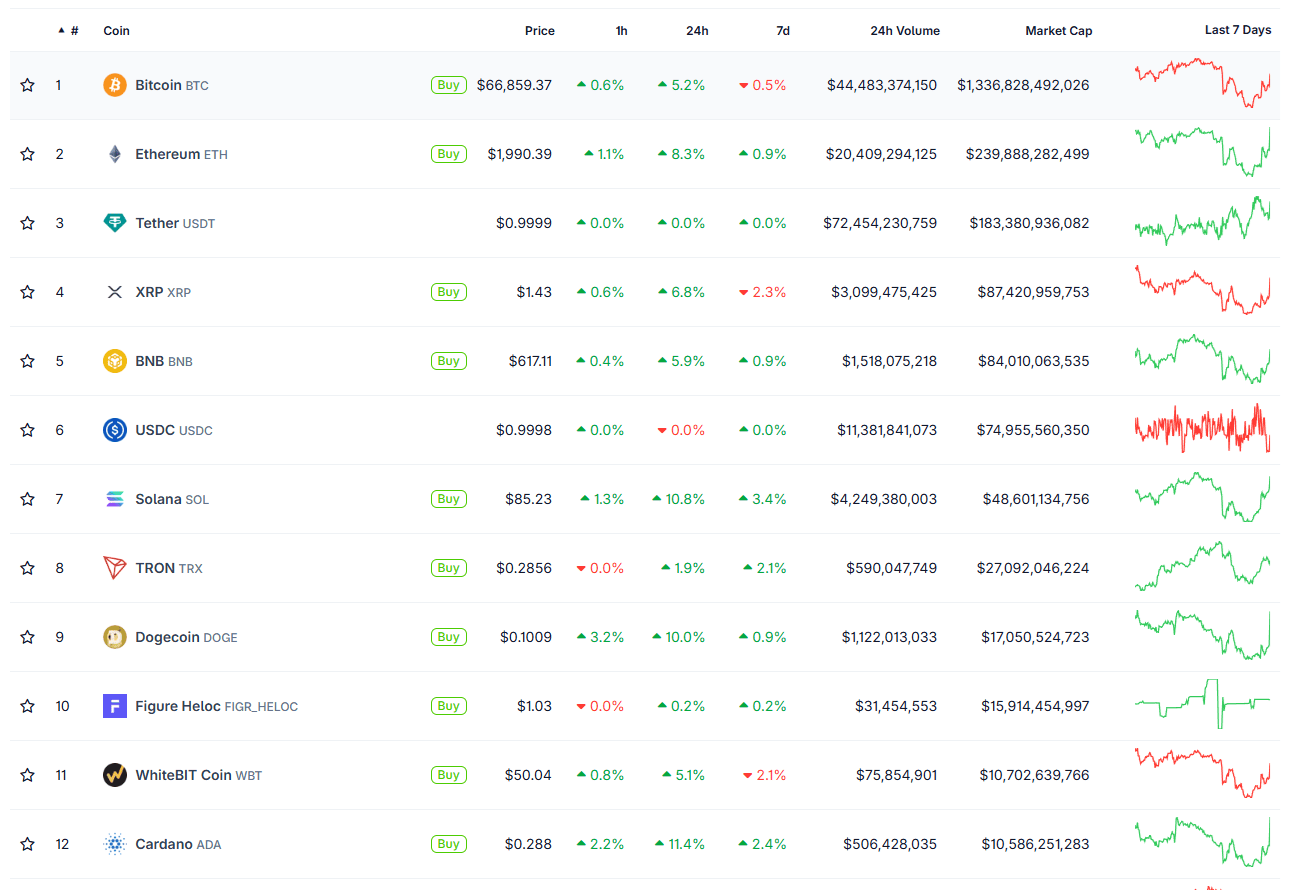Click the Dogecoin DOGE logo
The image size is (1301, 890).
[x=113, y=637]
